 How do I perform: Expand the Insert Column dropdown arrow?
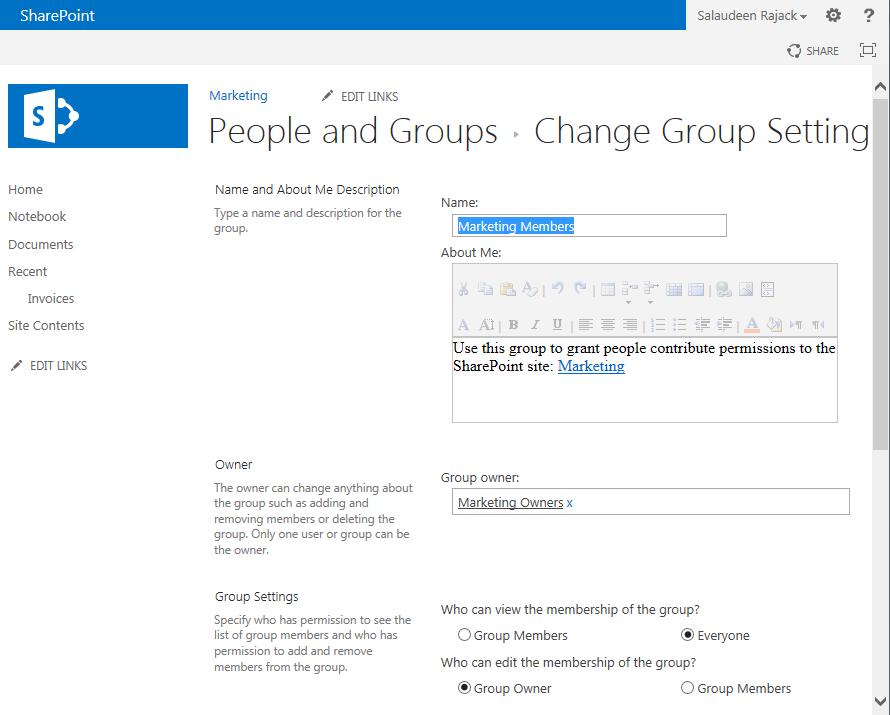pyautogui.click(x=650, y=302)
